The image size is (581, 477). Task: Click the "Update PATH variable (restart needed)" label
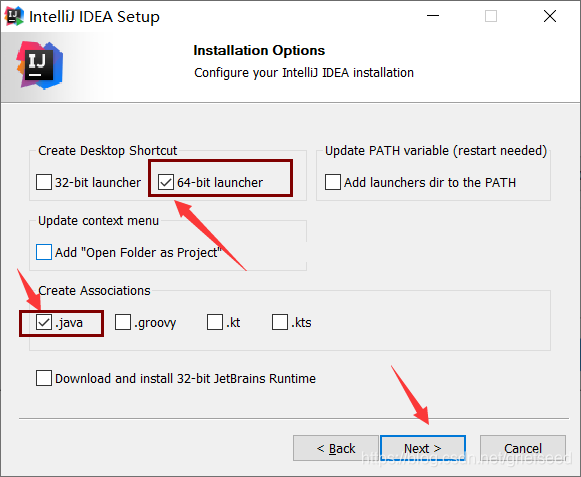click(x=436, y=150)
